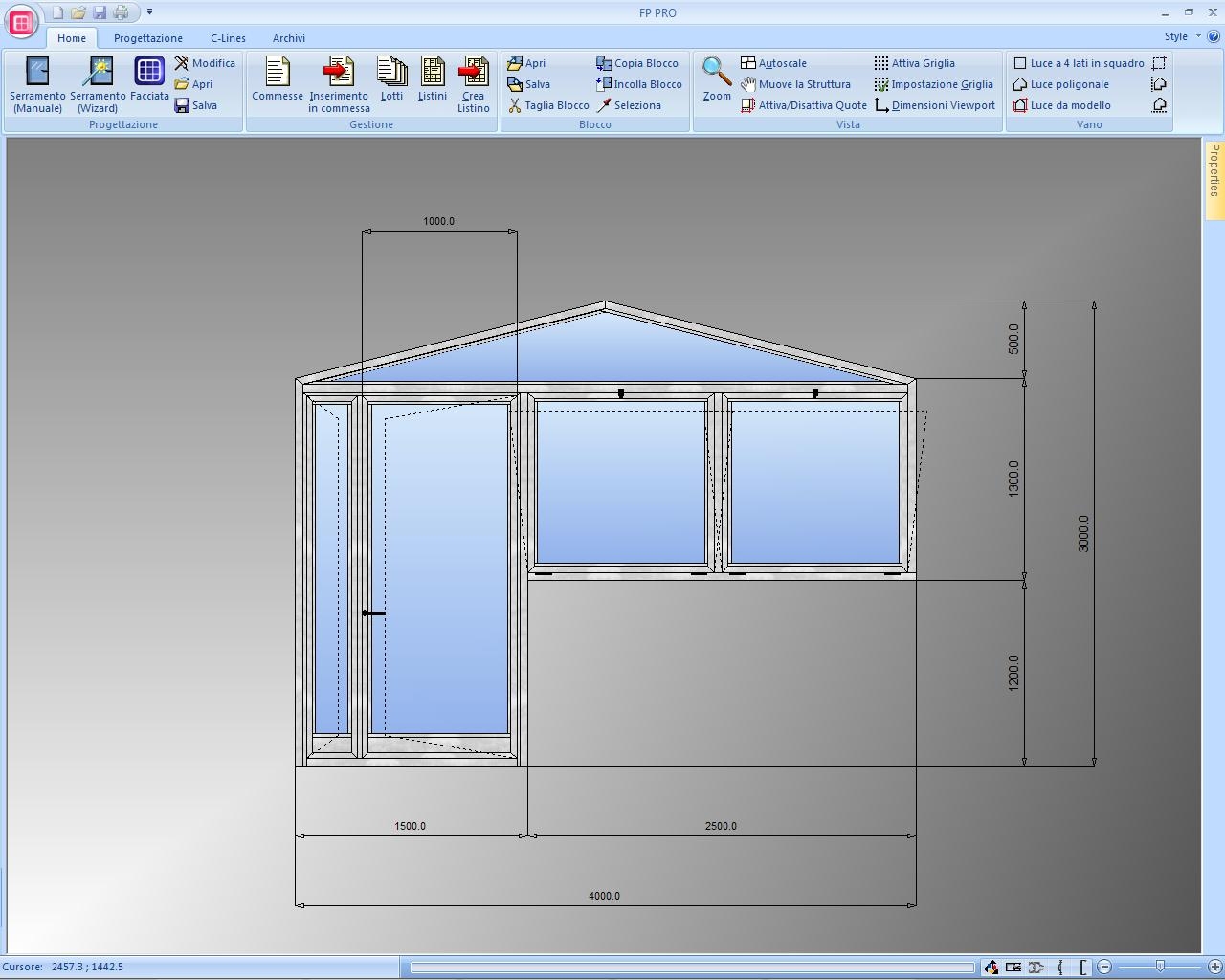
Task: Click Copia Blocco button
Action: tap(637, 63)
